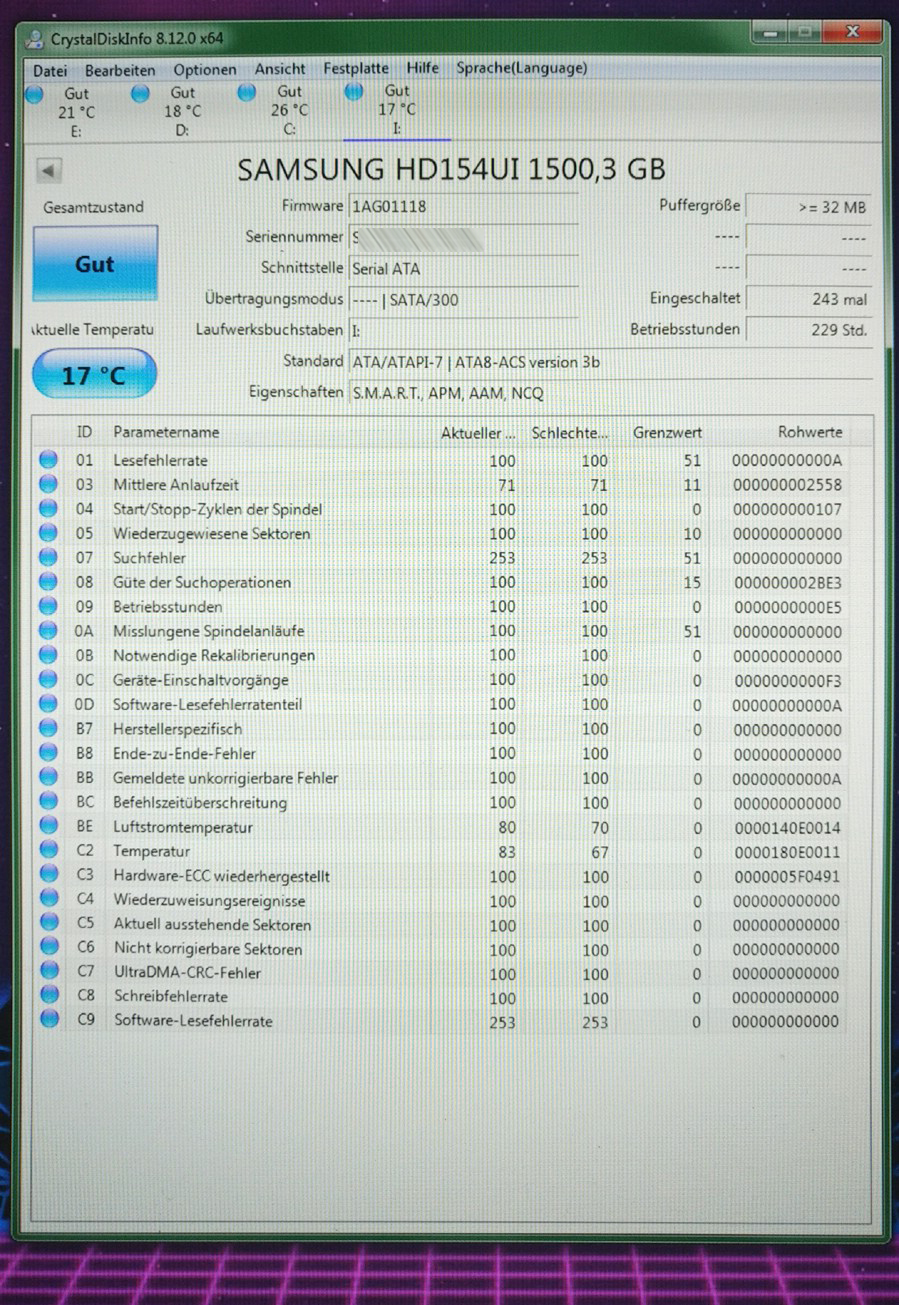Select the Lesefehlerrate parameter name
Image resolution: width=899 pixels, height=1305 pixels.
click(x=160, y=460)
